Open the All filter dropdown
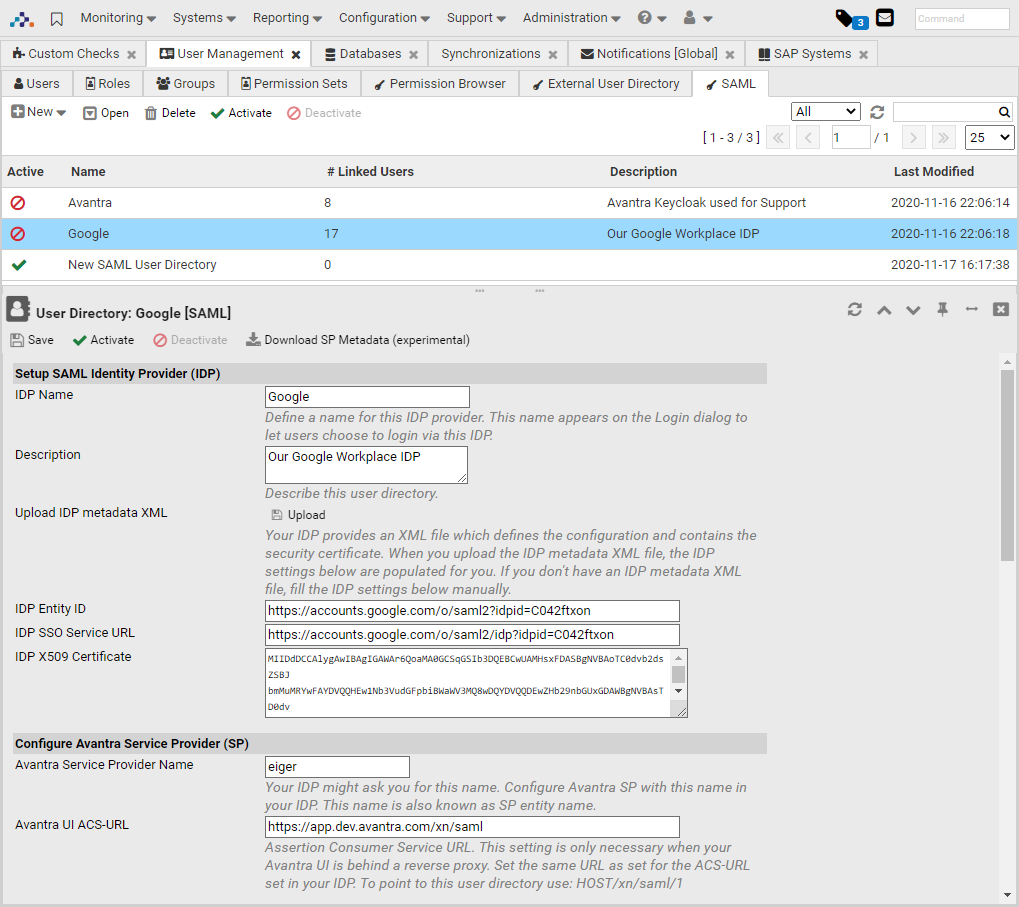Viewport: 1019px width, 907px height. tap(825, 112)
